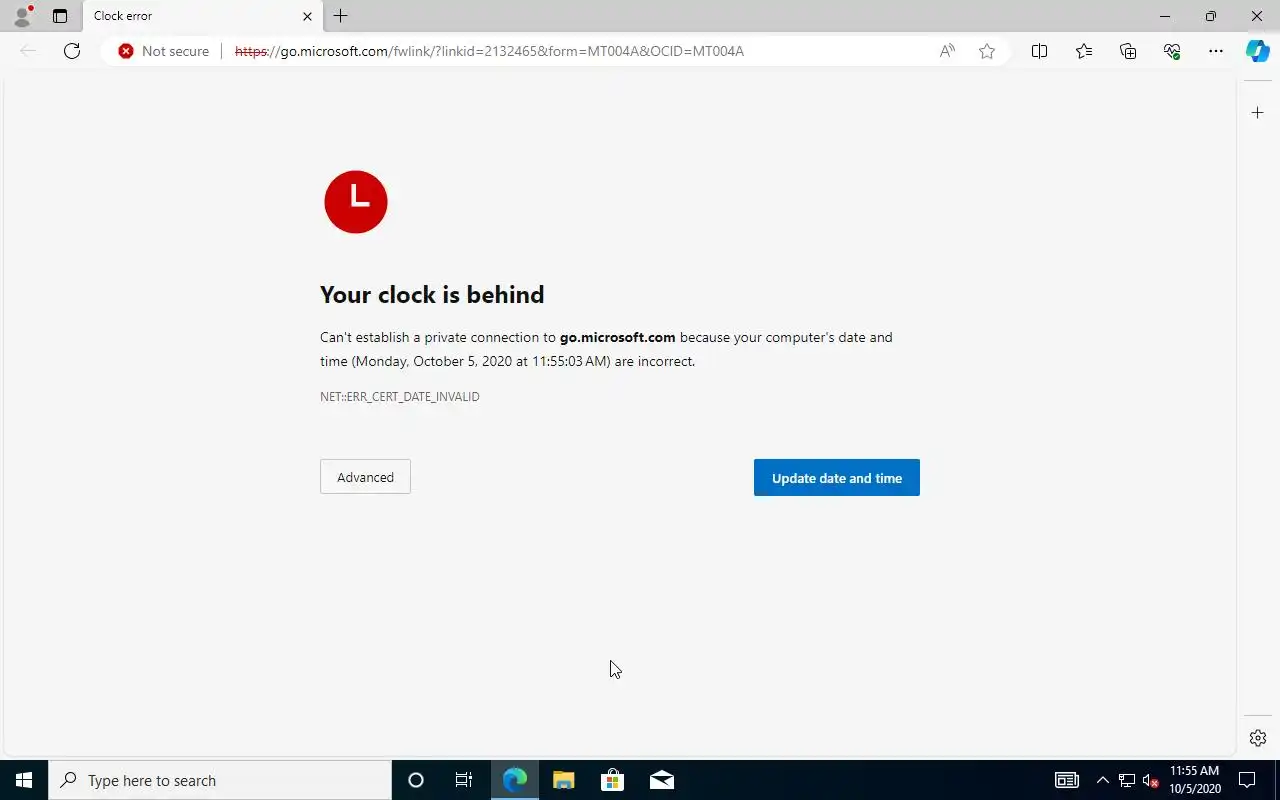Click the Not secure site indicator
Screen dimensions: 1280x800
[x=164, y=51]
